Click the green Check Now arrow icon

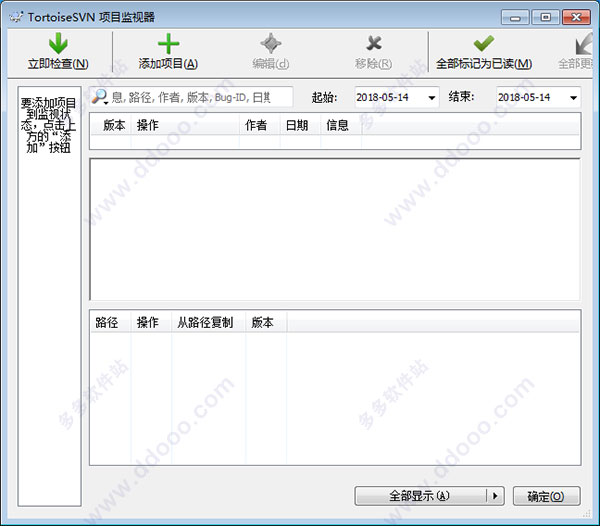(58, 43)
